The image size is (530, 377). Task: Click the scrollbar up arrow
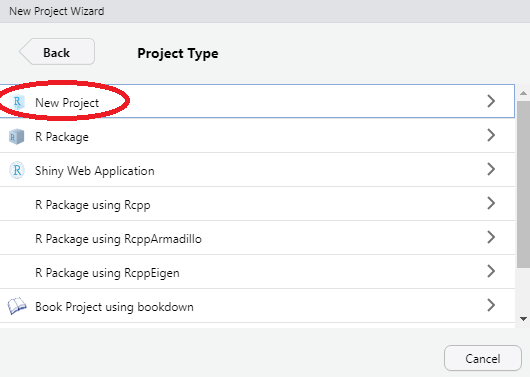(x=523, y=93)
